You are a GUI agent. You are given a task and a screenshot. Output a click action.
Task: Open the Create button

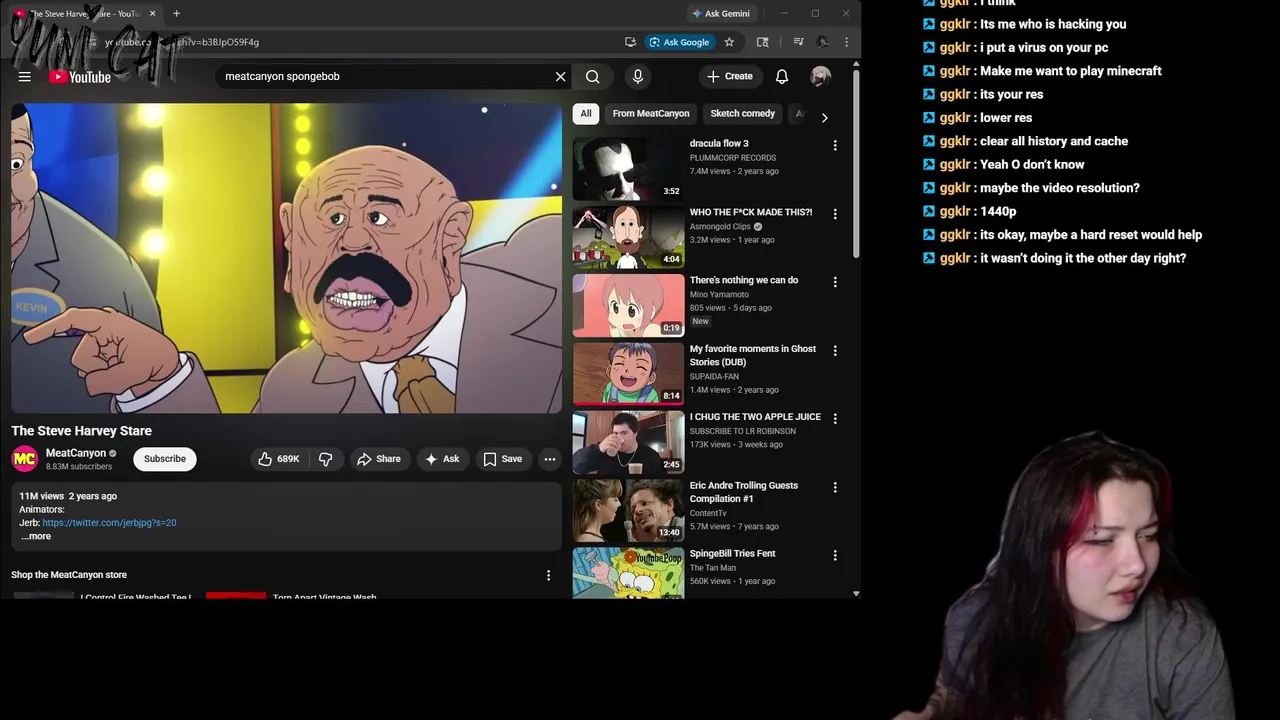(x=729, y=76)
